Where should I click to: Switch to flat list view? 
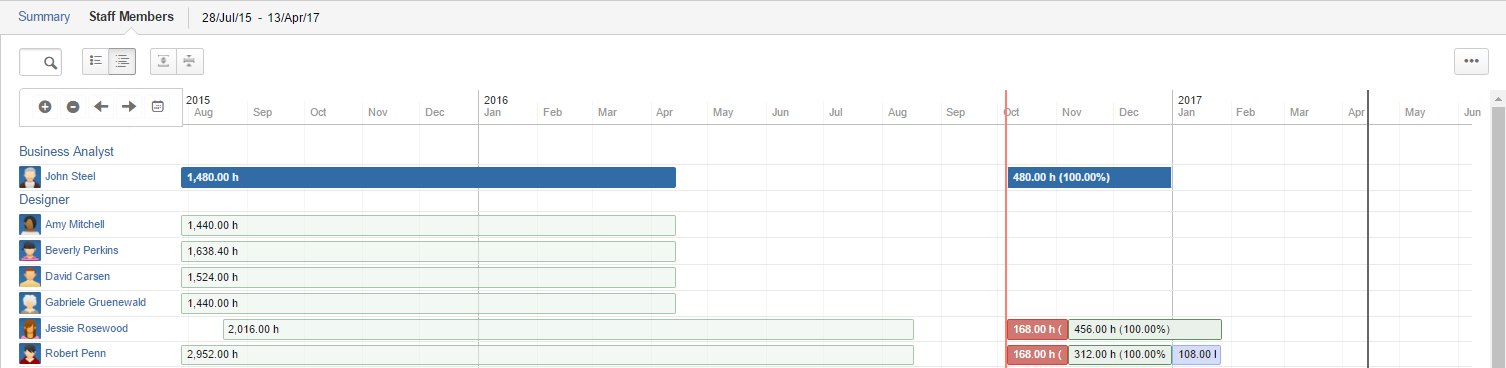coord(96,61)
